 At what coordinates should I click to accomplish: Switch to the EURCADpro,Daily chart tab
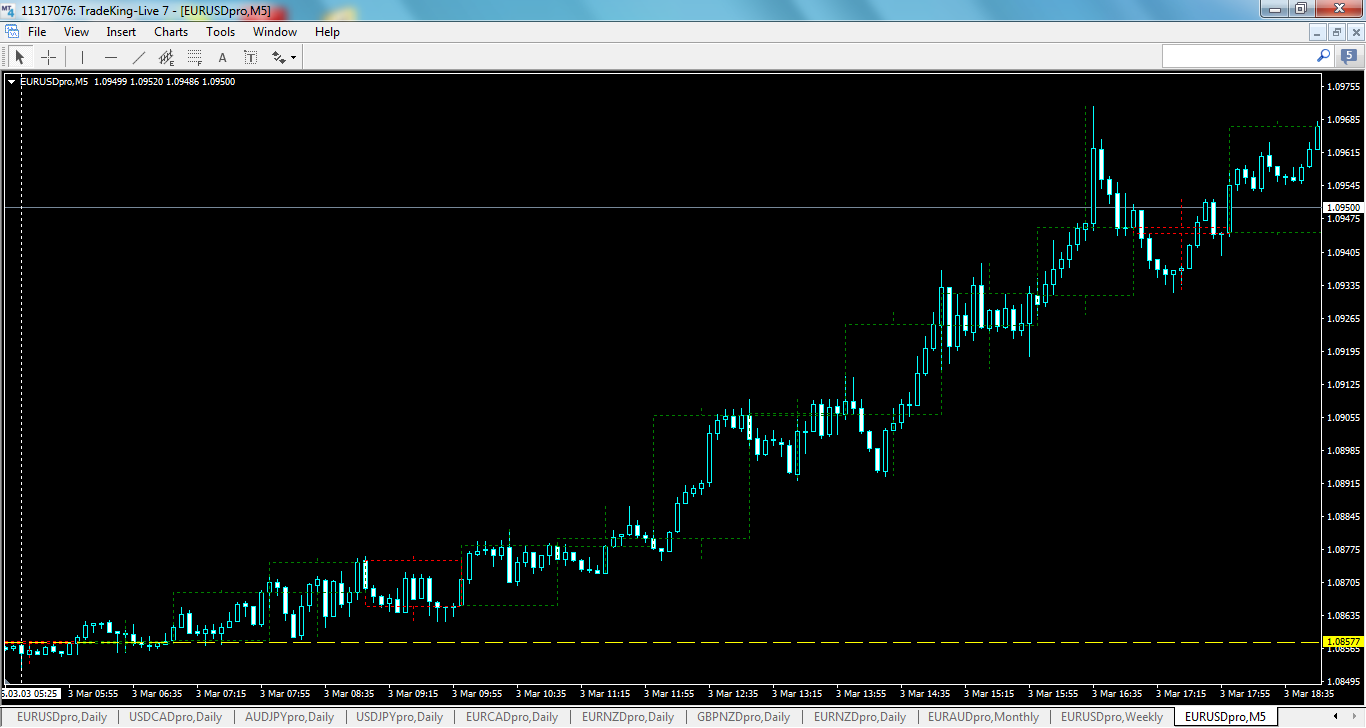pyautogui.click(x=512, y=717)
